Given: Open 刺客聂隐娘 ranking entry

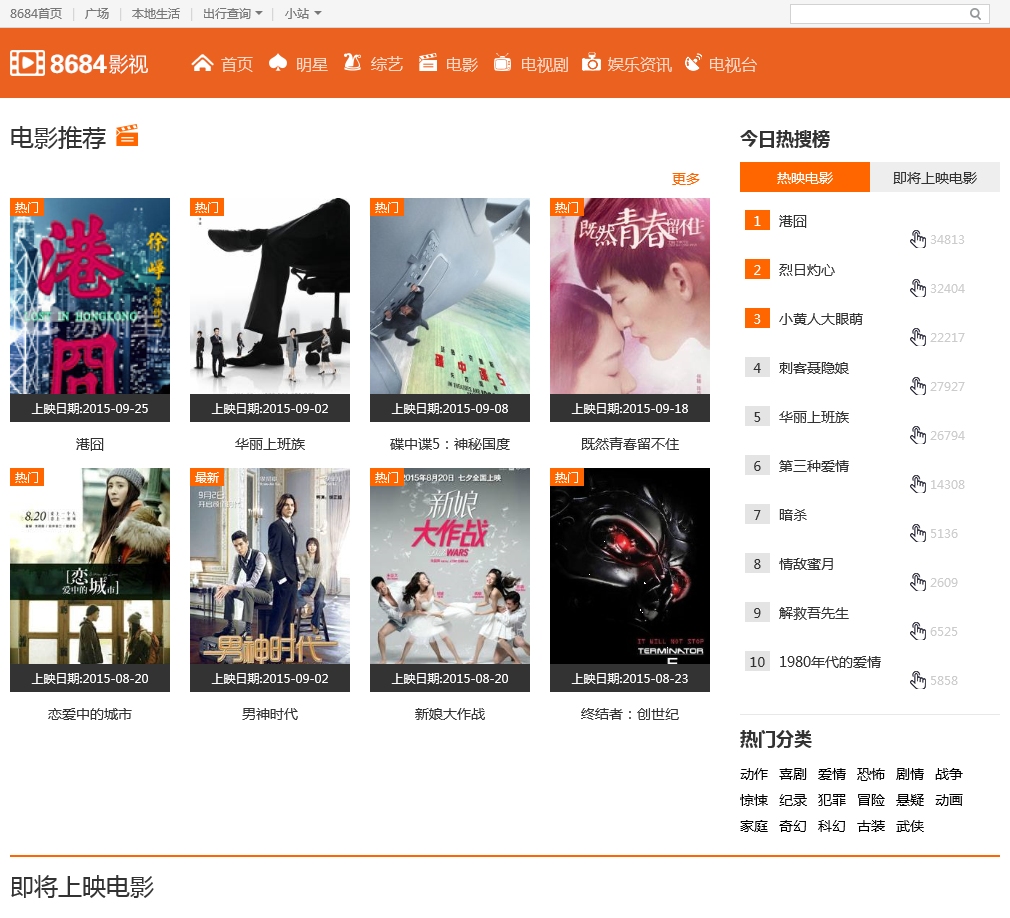Looking at the screenshot, I should [814, 368].
